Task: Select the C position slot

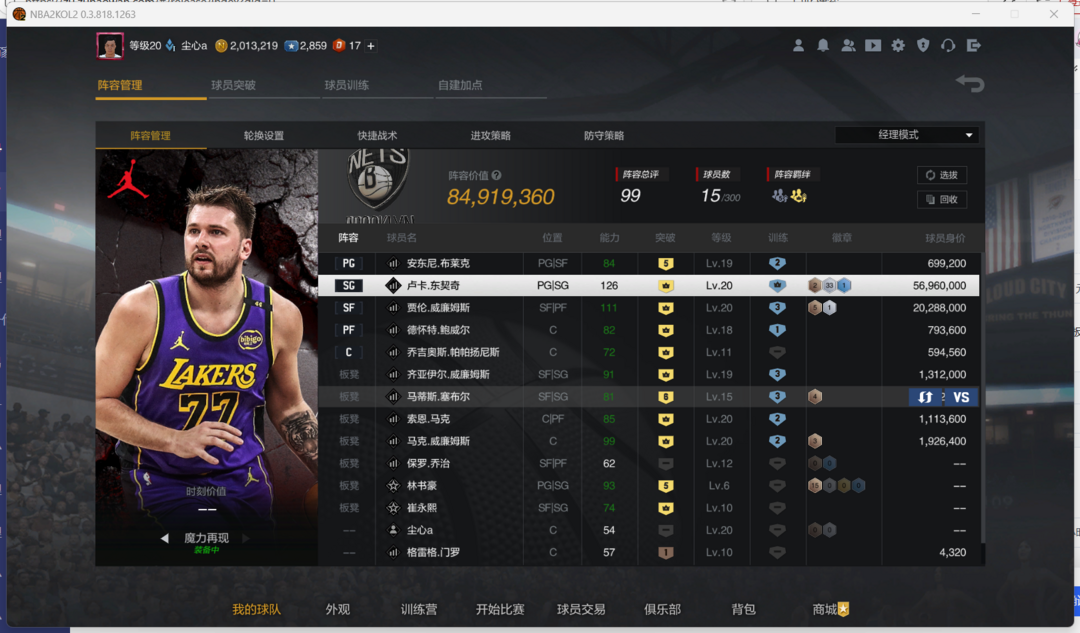Action: (349, 352)
